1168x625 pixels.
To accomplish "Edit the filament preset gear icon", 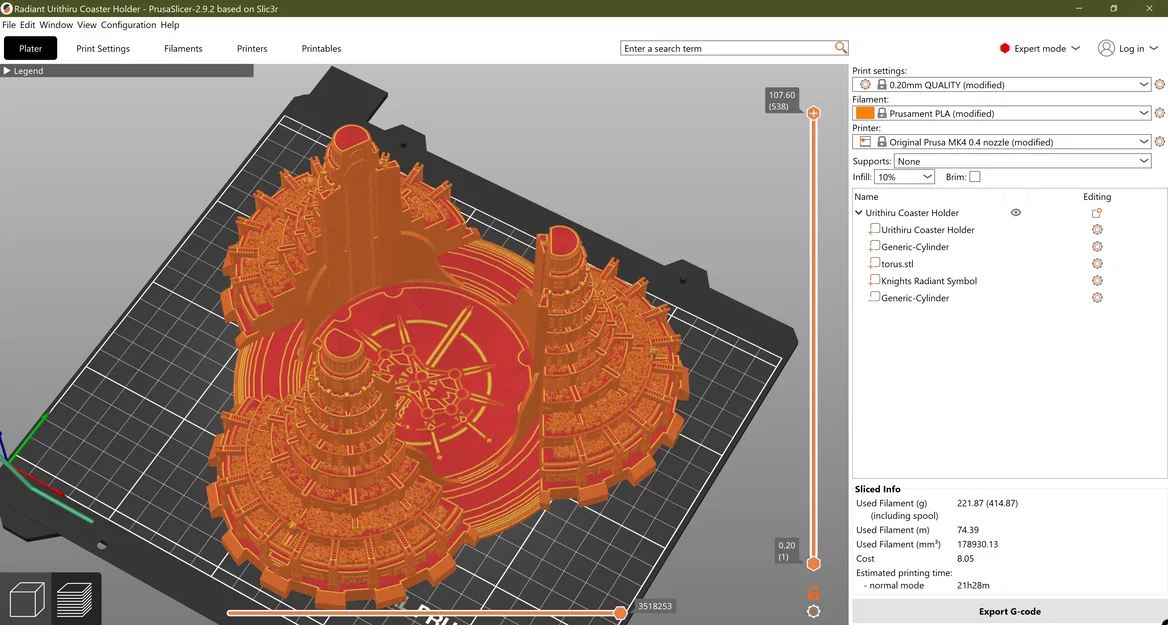I will 1159,113.
